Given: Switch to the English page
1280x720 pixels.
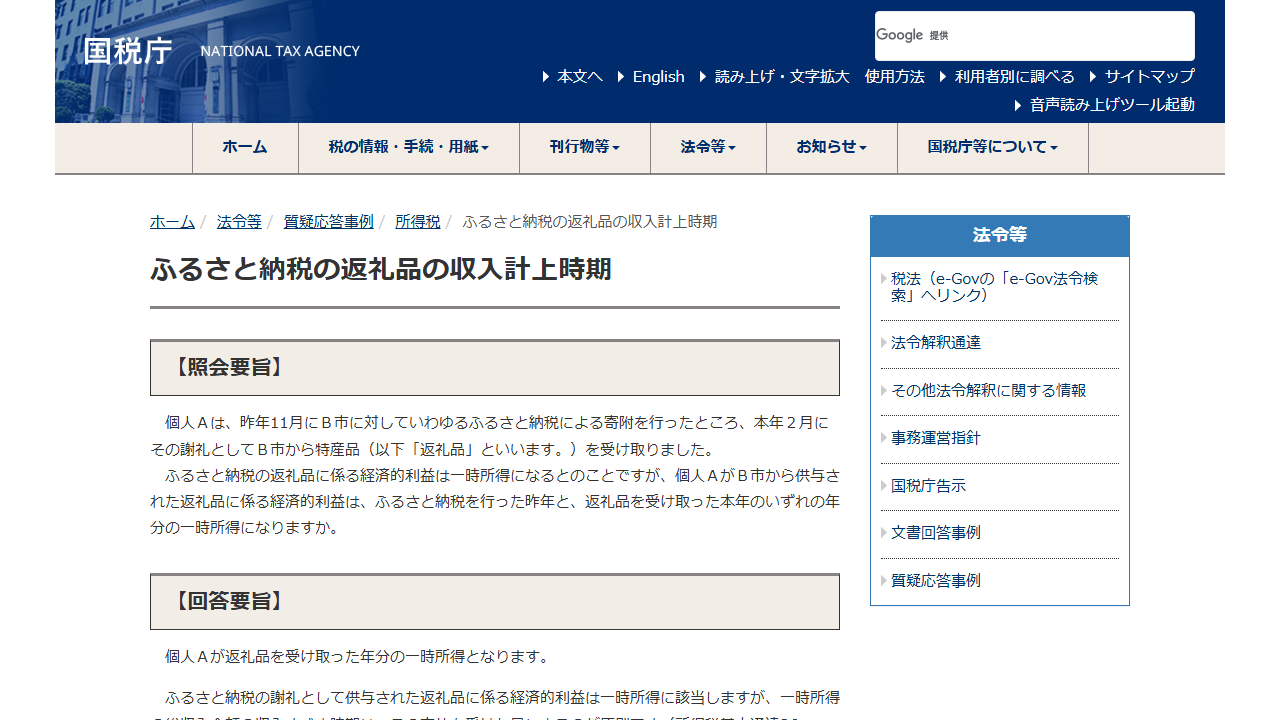Looking at the screenshot, I should 658,76.
